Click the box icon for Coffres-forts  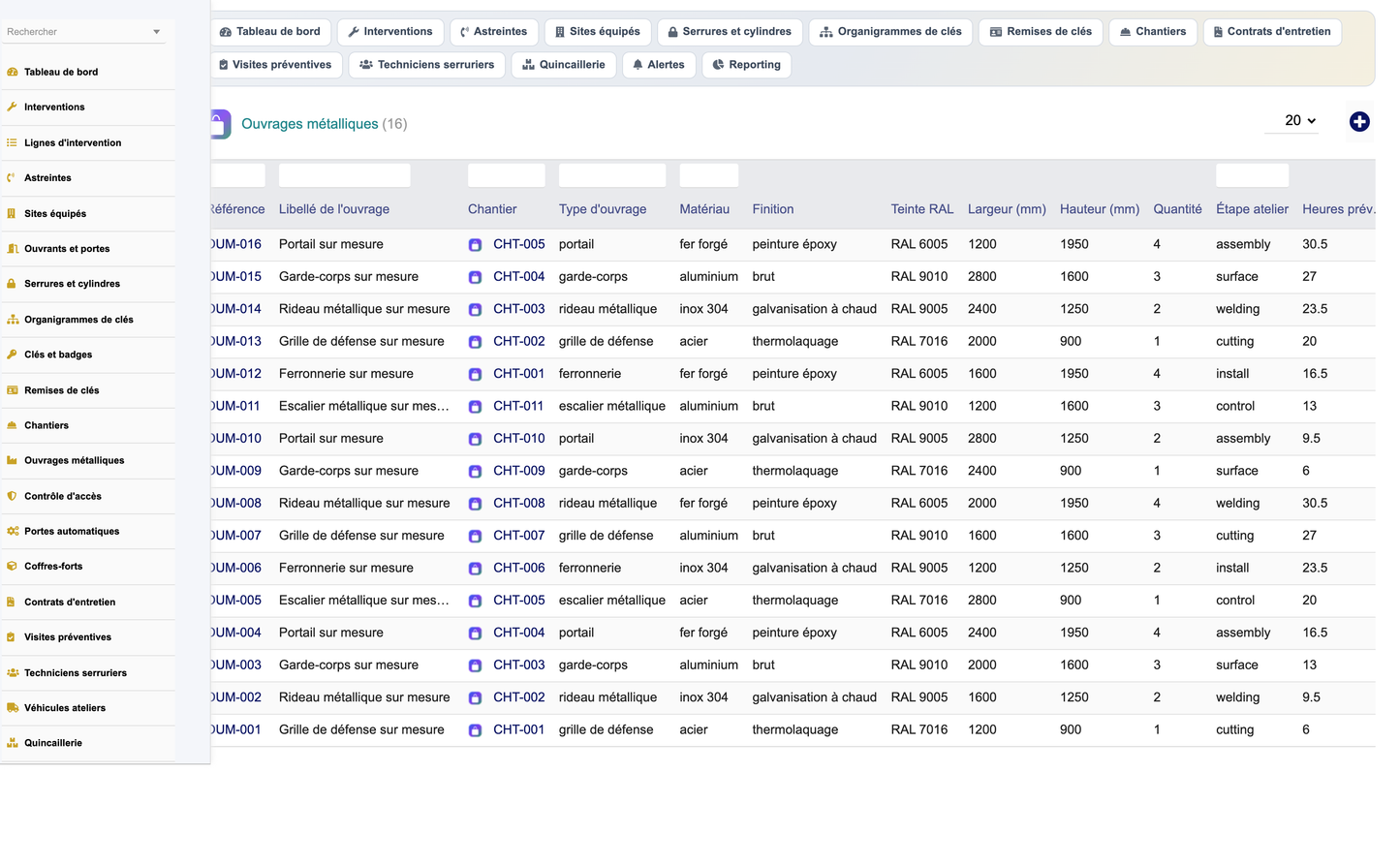pyautogui.click(x=12, y=566)
